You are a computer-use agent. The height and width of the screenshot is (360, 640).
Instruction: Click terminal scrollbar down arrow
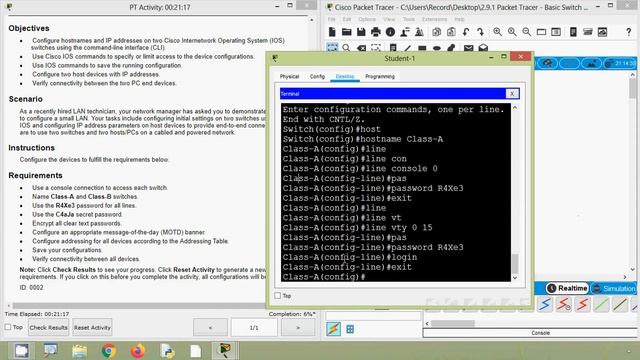pyautogui.click(x=515, y=278)
